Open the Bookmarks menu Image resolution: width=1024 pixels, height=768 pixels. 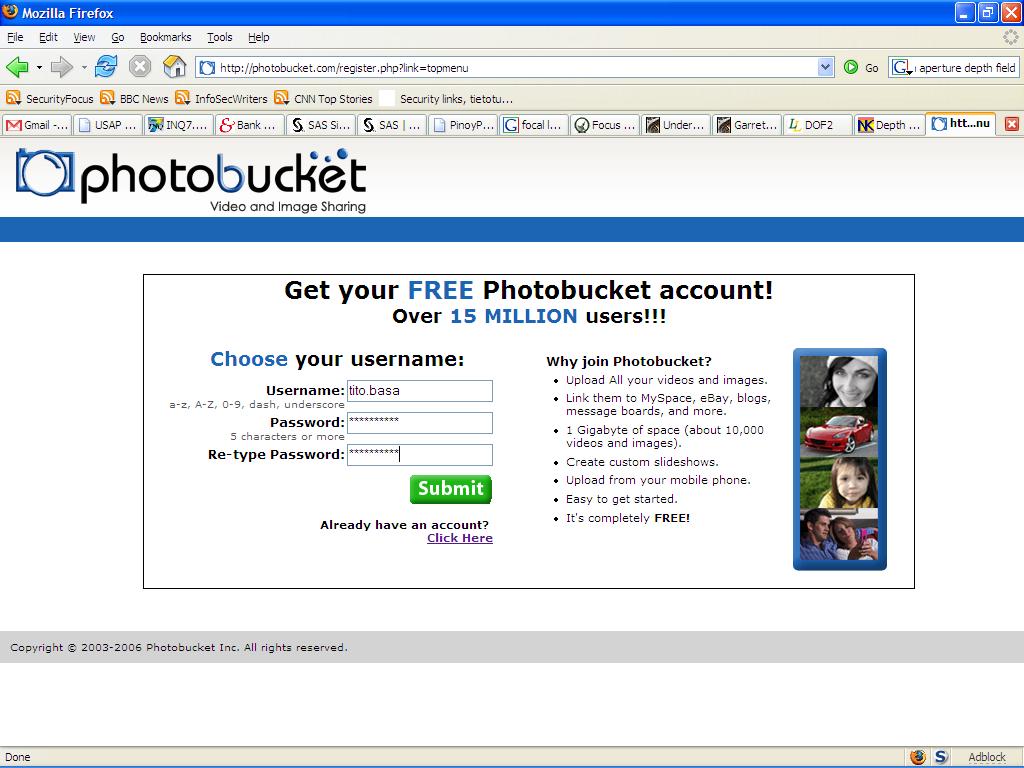166,37
